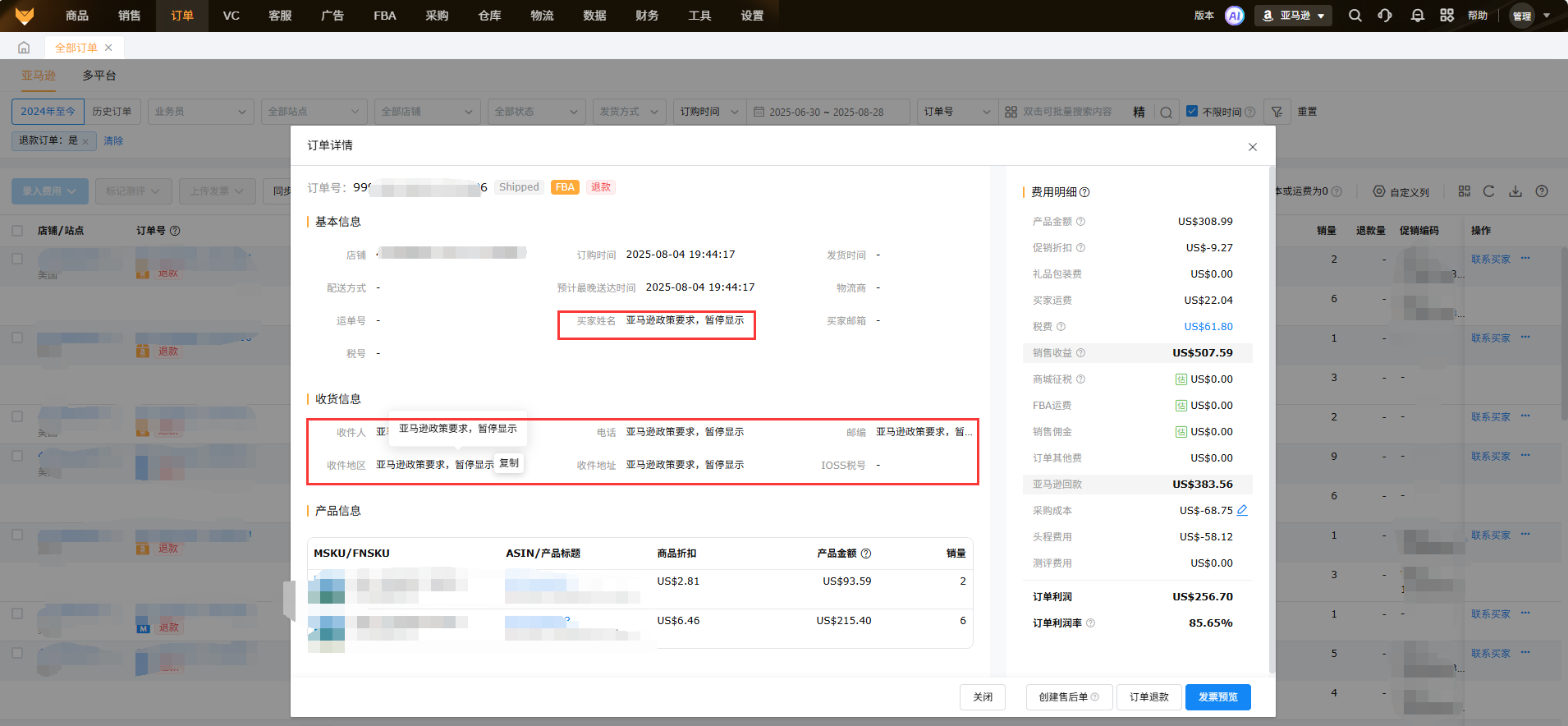Click the help icon next to 订单号 column header
The image size is (1568, 726).
(x=175, y=231)
